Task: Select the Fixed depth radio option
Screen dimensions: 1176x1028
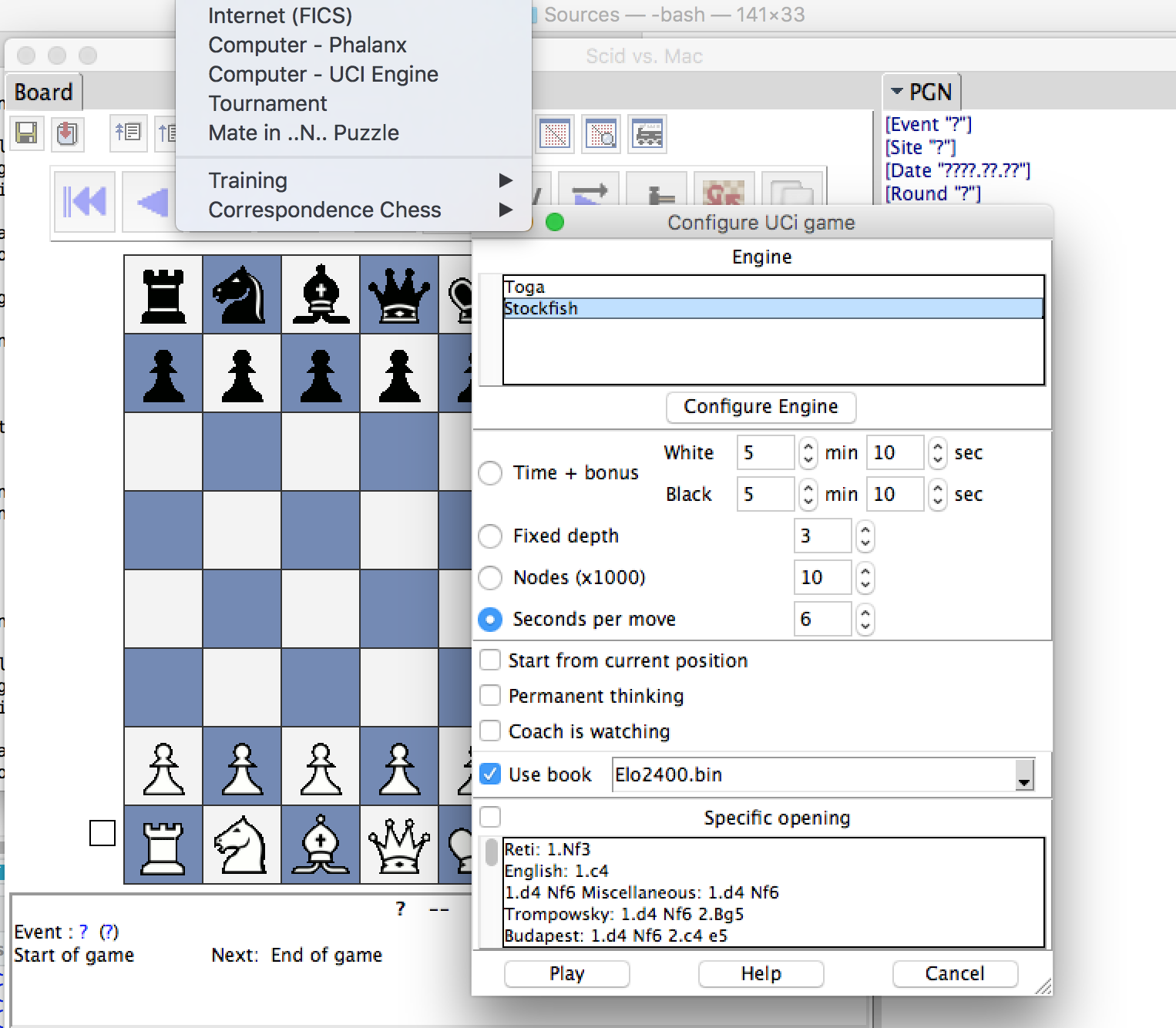Action: coord(490,536)
